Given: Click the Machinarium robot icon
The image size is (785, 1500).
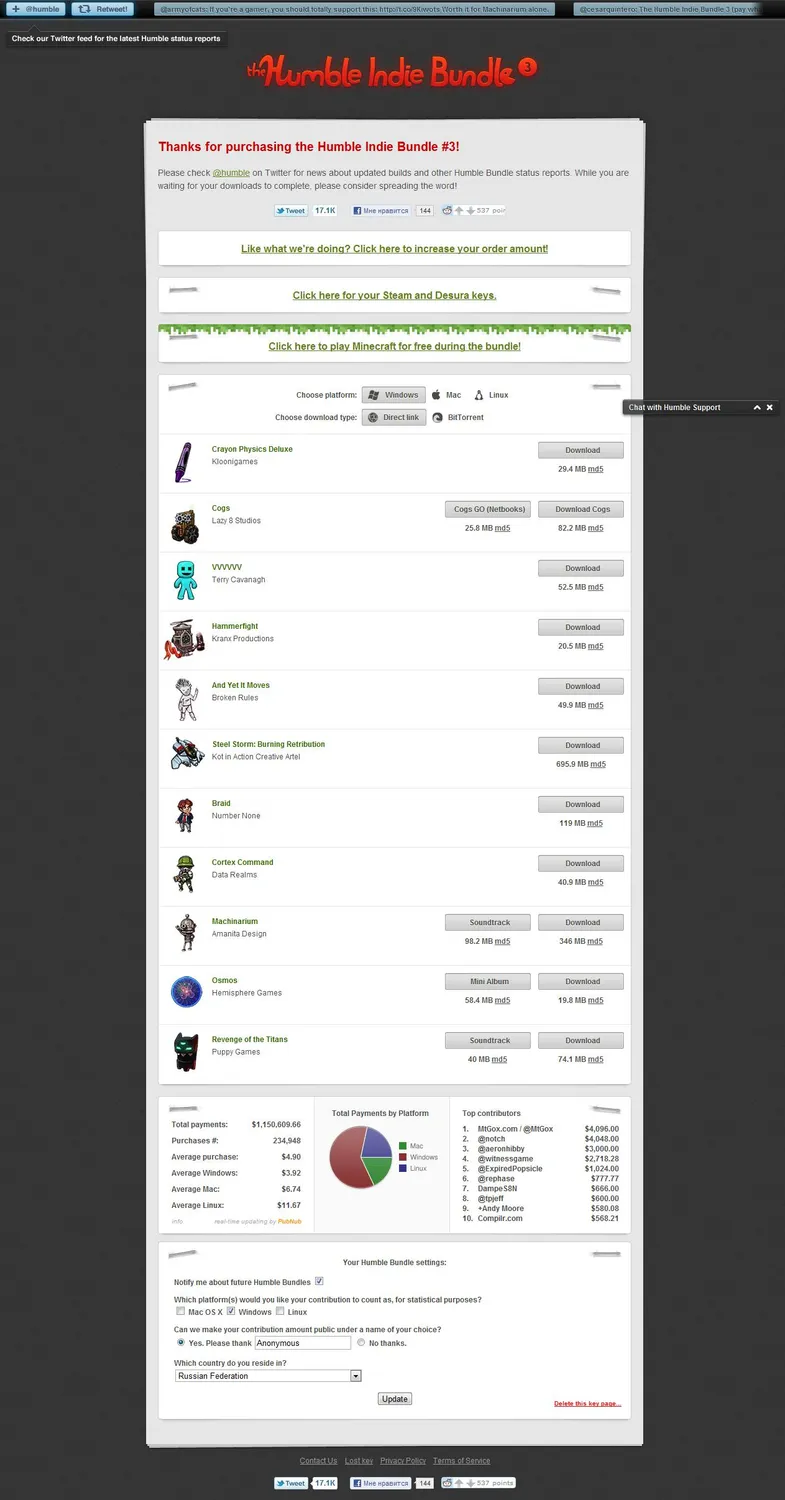Looking at the screenshot, I should coord(184,933).
